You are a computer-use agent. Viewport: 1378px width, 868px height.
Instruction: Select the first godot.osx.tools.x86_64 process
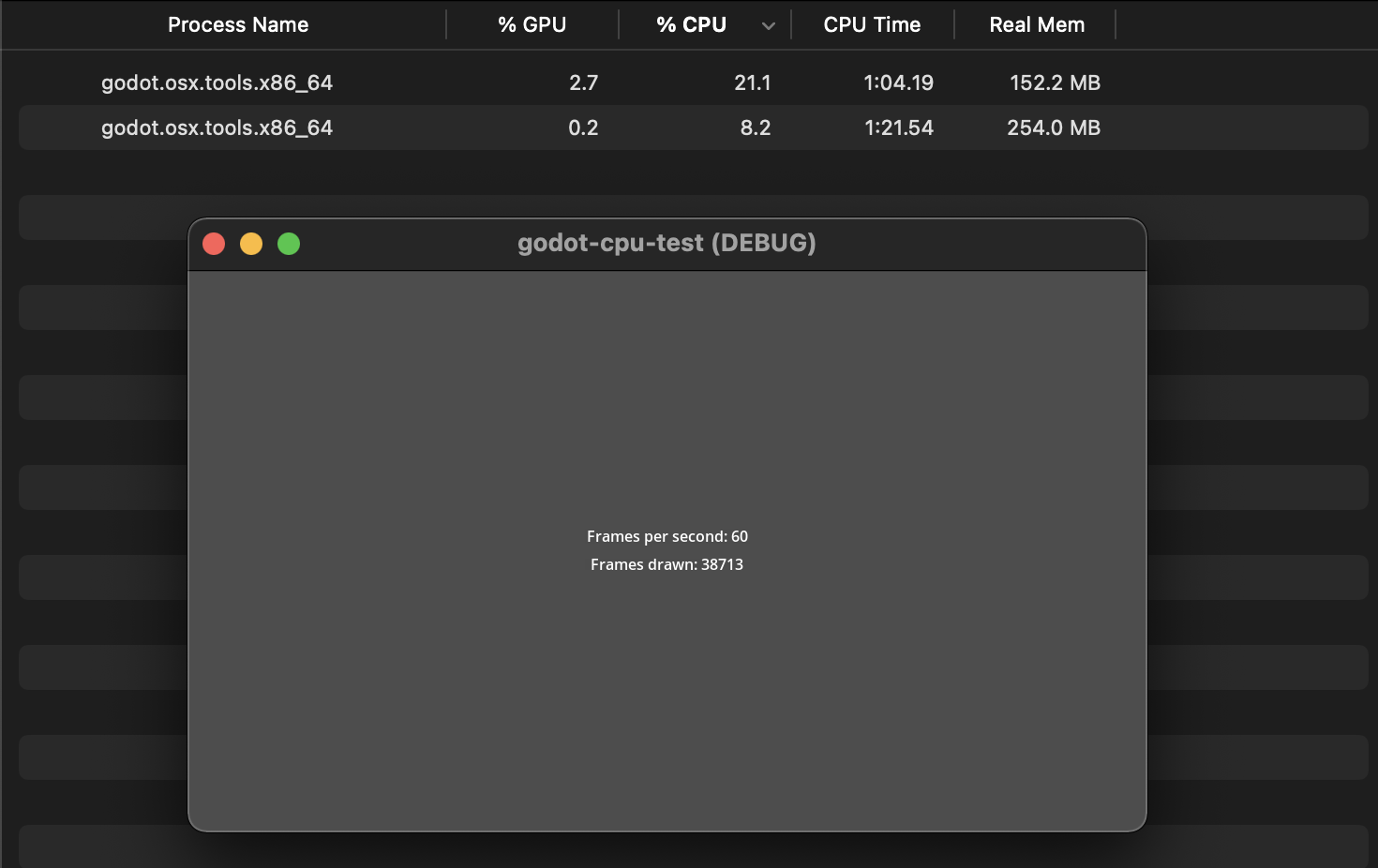pyautogui.click(x=217, y=82)
